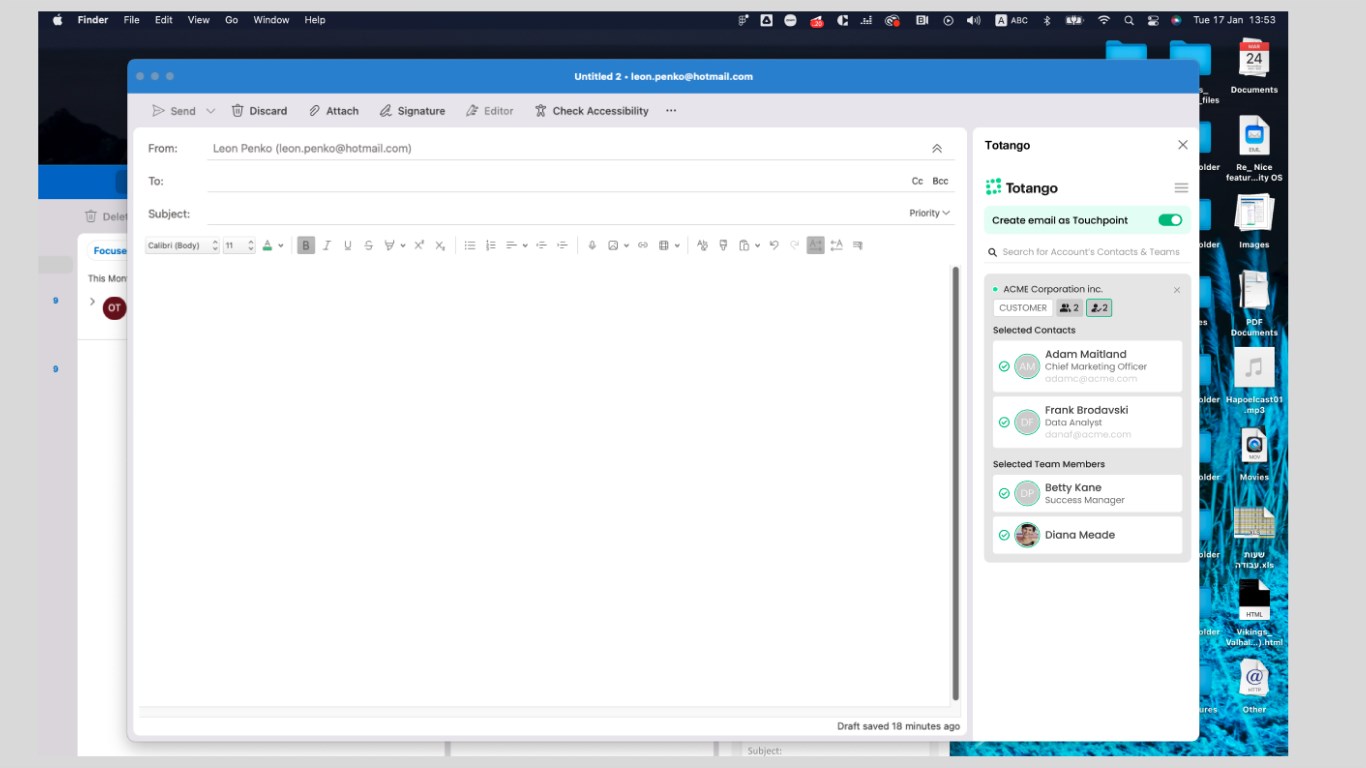Open the highlight color dropdown arrow
This screenshot has height=768, width=1366.
pyautogui.click(x=402, y=245)
